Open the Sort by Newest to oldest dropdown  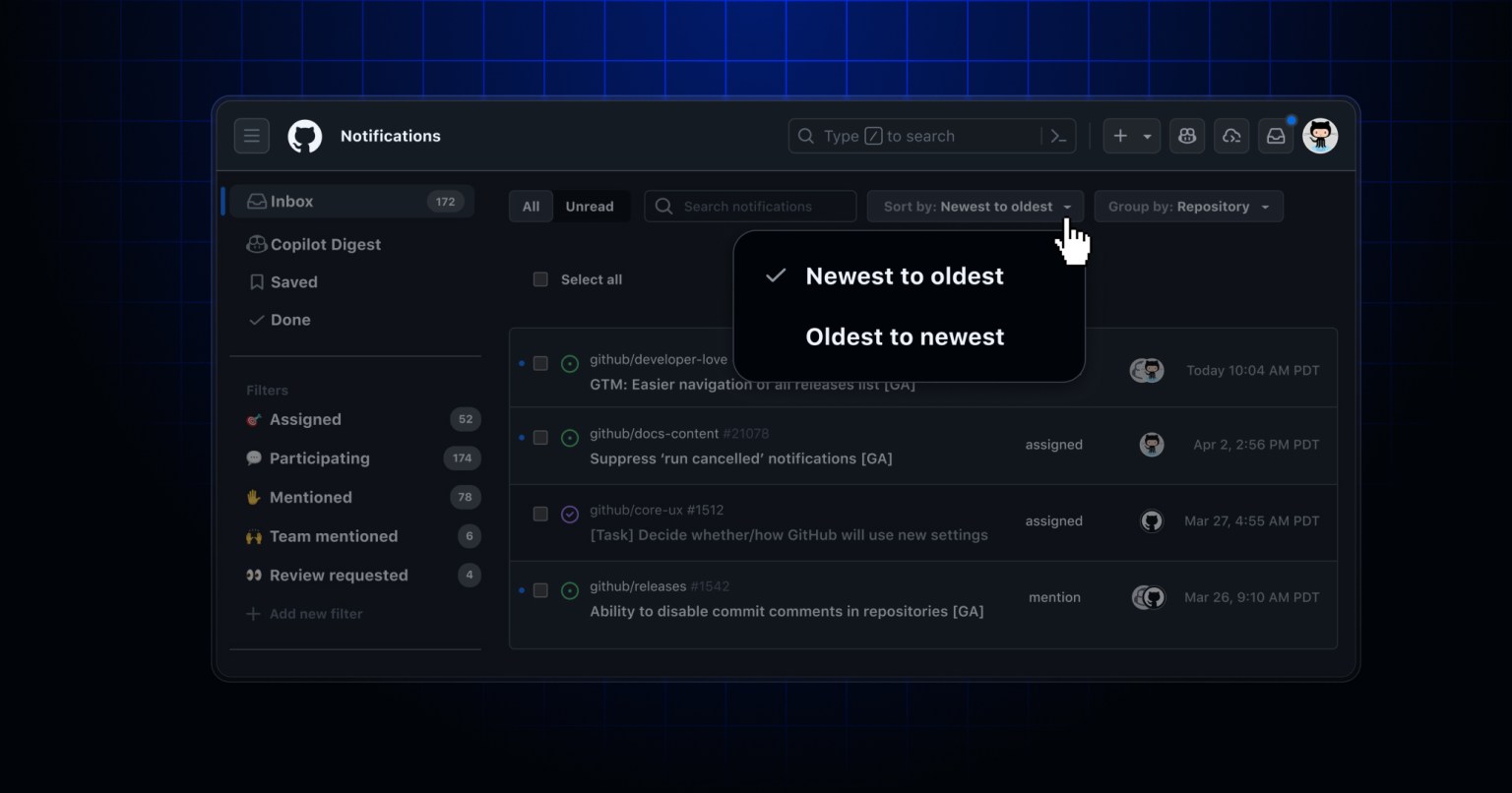[x=974, y=207]
